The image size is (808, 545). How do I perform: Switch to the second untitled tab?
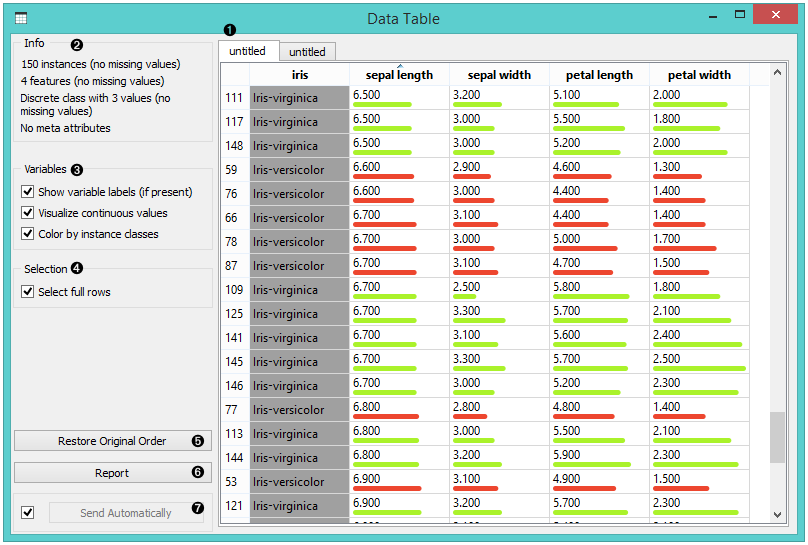tap(307, 51)
